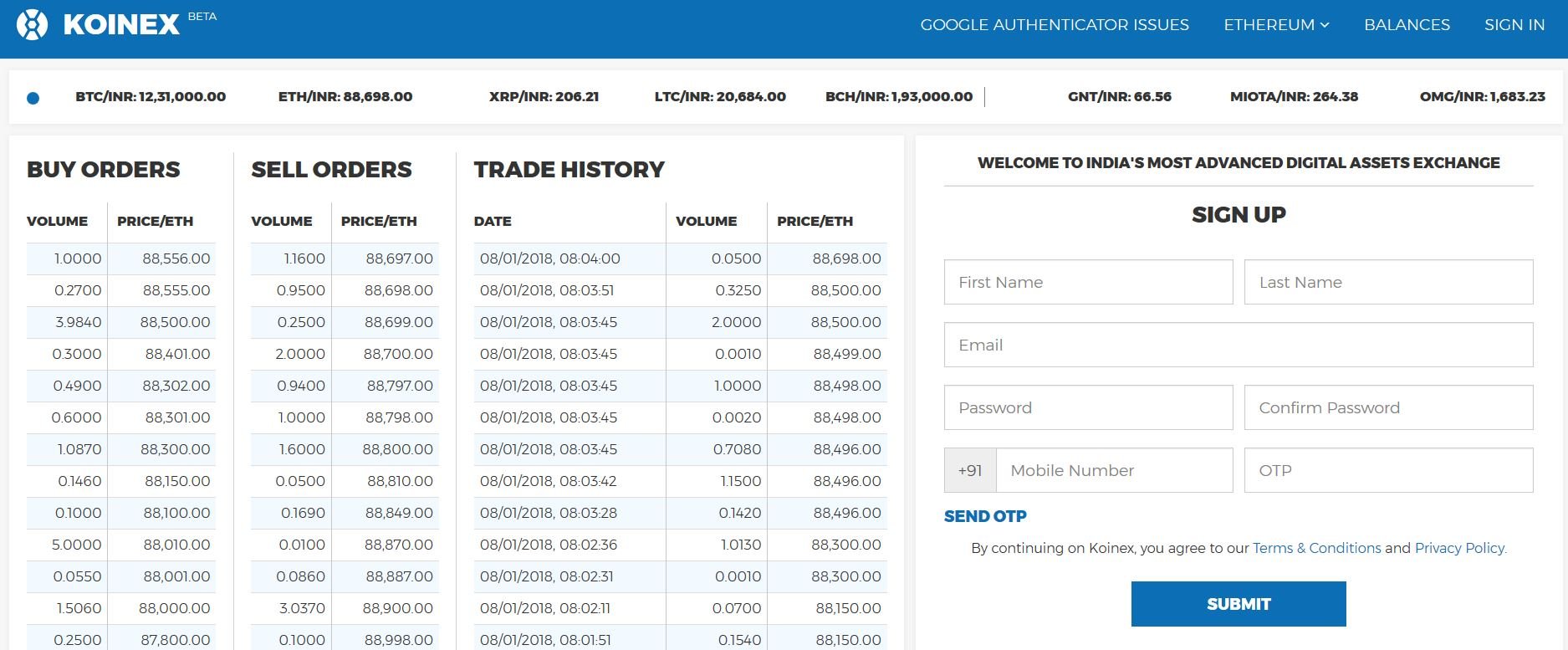The image size is (1568, 650).
Task: Click the Buy Orders heading
Action: 104,170
